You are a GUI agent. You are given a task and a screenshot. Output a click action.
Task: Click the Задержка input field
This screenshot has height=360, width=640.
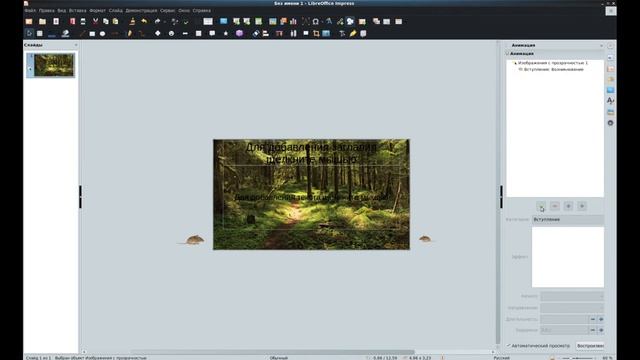pos(564,330)
